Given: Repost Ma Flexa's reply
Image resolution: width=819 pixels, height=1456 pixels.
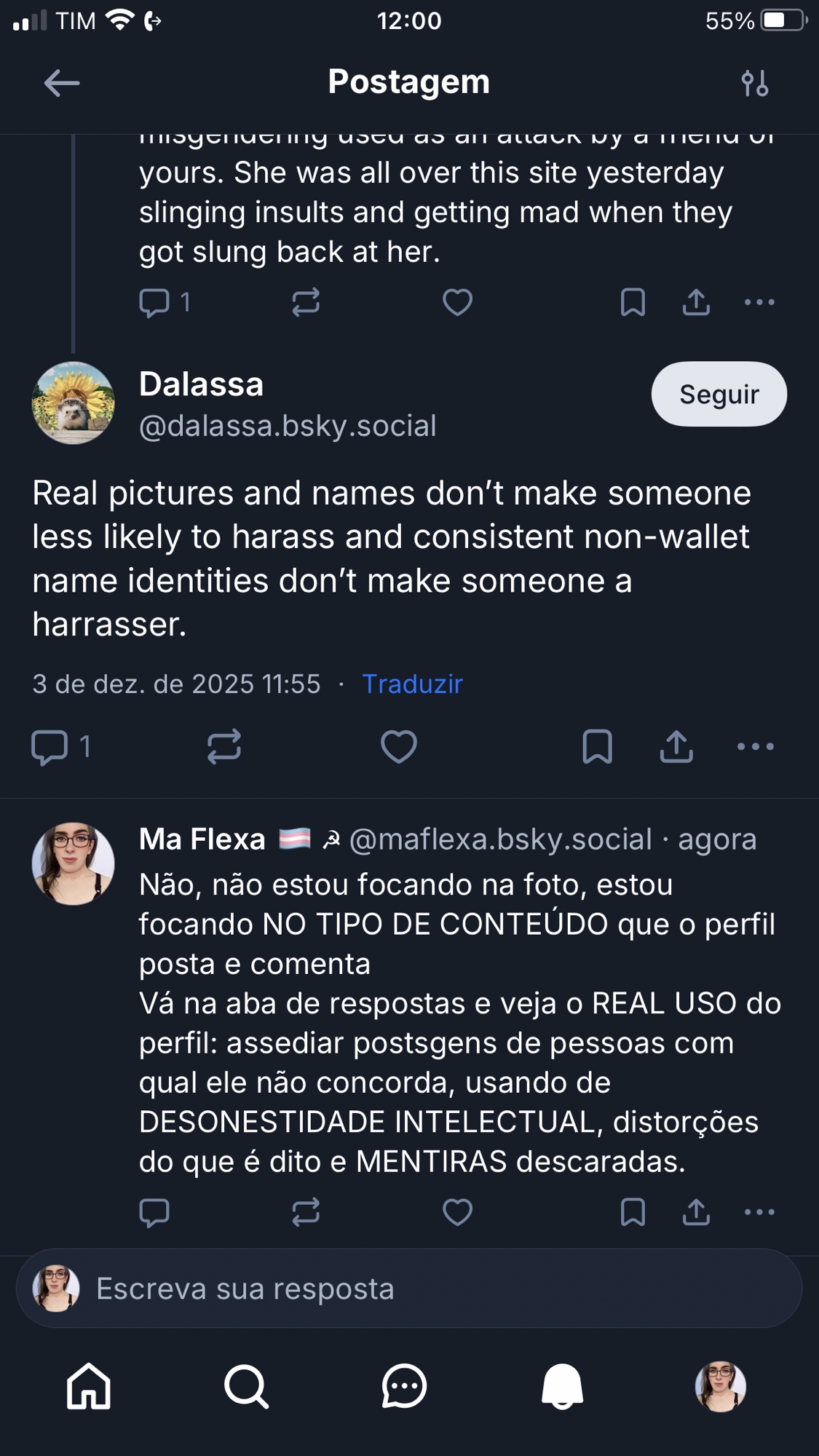Looking at the screenshot, I should pos(306,1212).
